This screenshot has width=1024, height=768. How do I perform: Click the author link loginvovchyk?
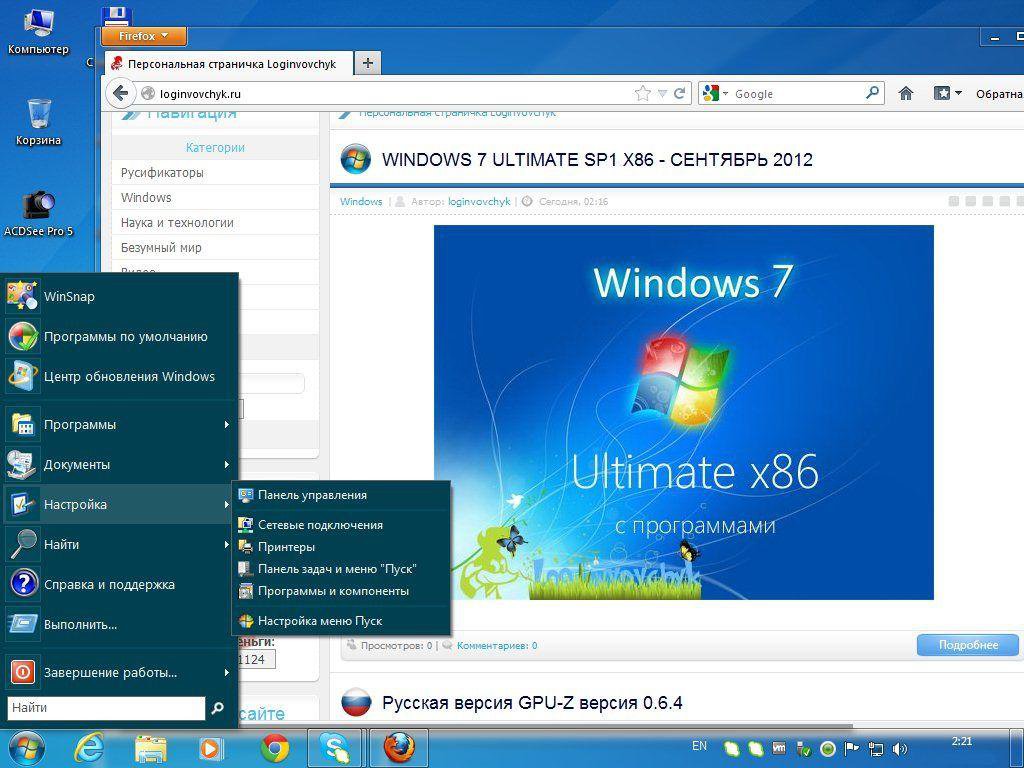[479, 201]
